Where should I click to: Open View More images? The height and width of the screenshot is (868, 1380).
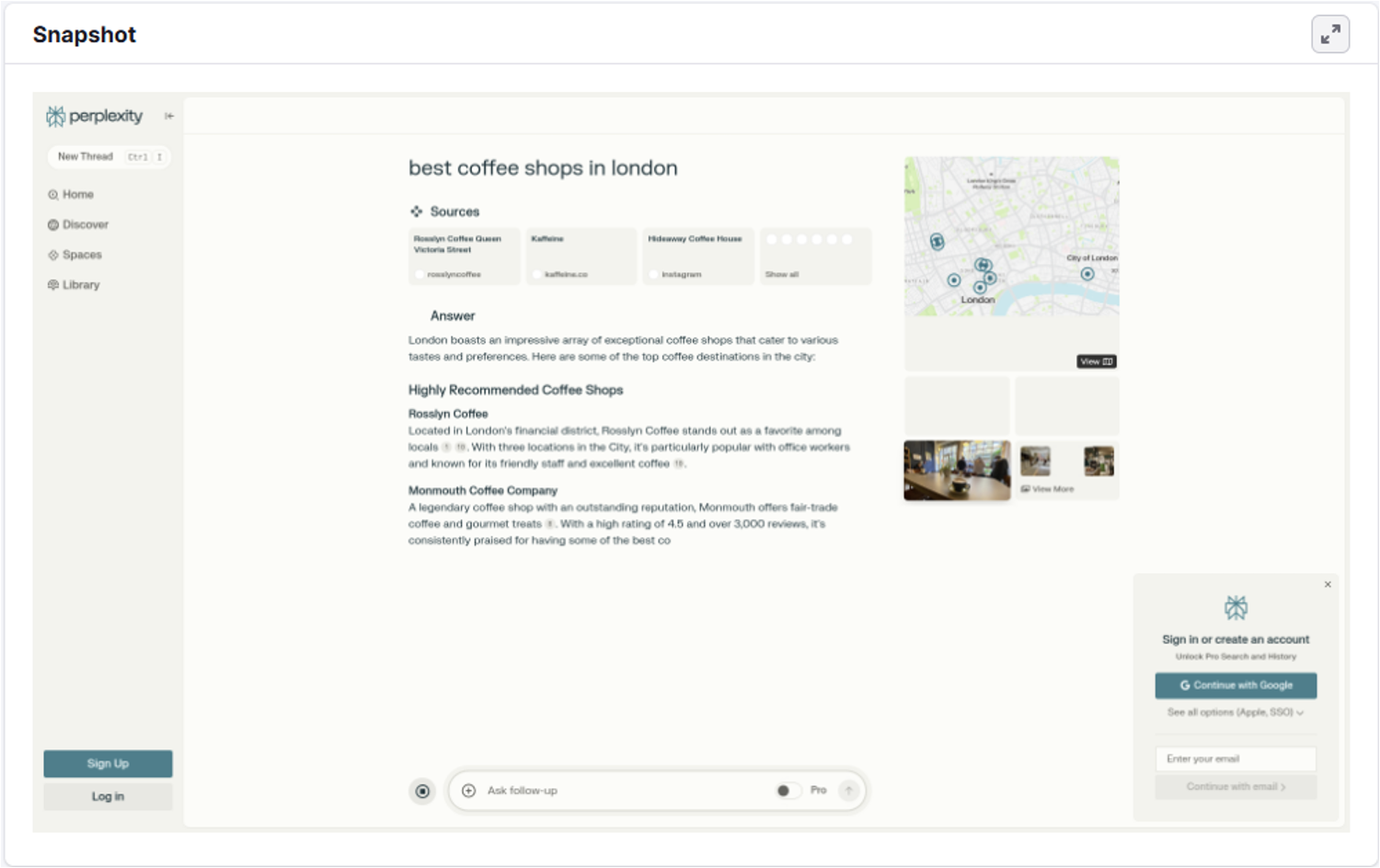point(1048,489)
